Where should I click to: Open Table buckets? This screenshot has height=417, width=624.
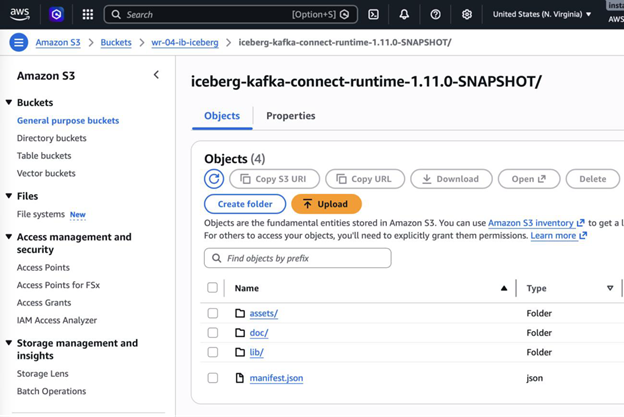44,156
